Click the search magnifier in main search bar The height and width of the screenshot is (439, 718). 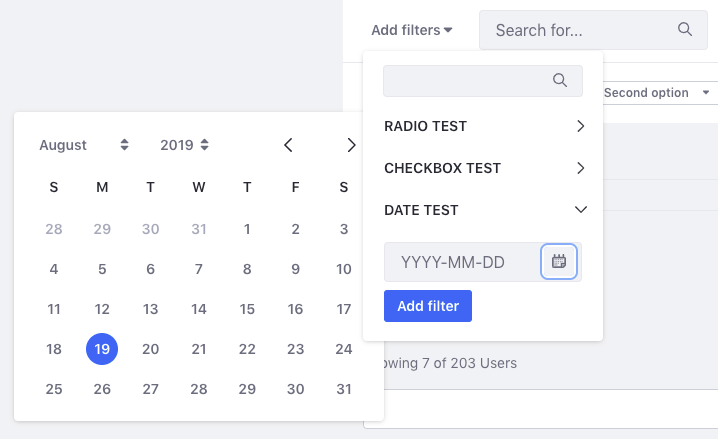[x=685, y=30]
